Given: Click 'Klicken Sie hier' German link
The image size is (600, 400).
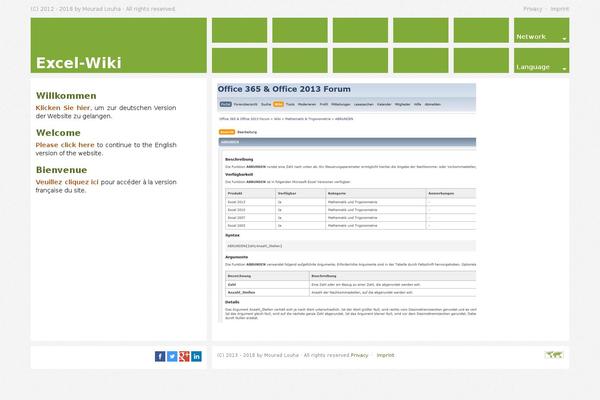Looking at the screenshot, I should tap(63, 108).
